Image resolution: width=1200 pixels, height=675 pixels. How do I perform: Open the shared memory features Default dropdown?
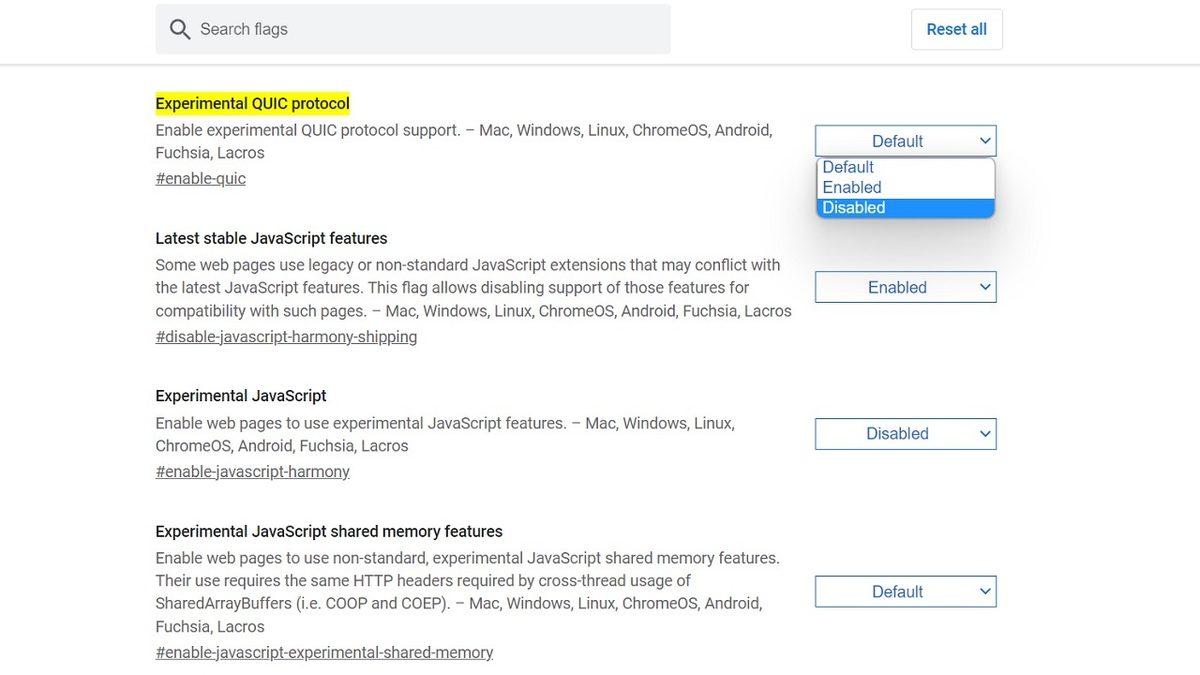[x=905, y=592]
